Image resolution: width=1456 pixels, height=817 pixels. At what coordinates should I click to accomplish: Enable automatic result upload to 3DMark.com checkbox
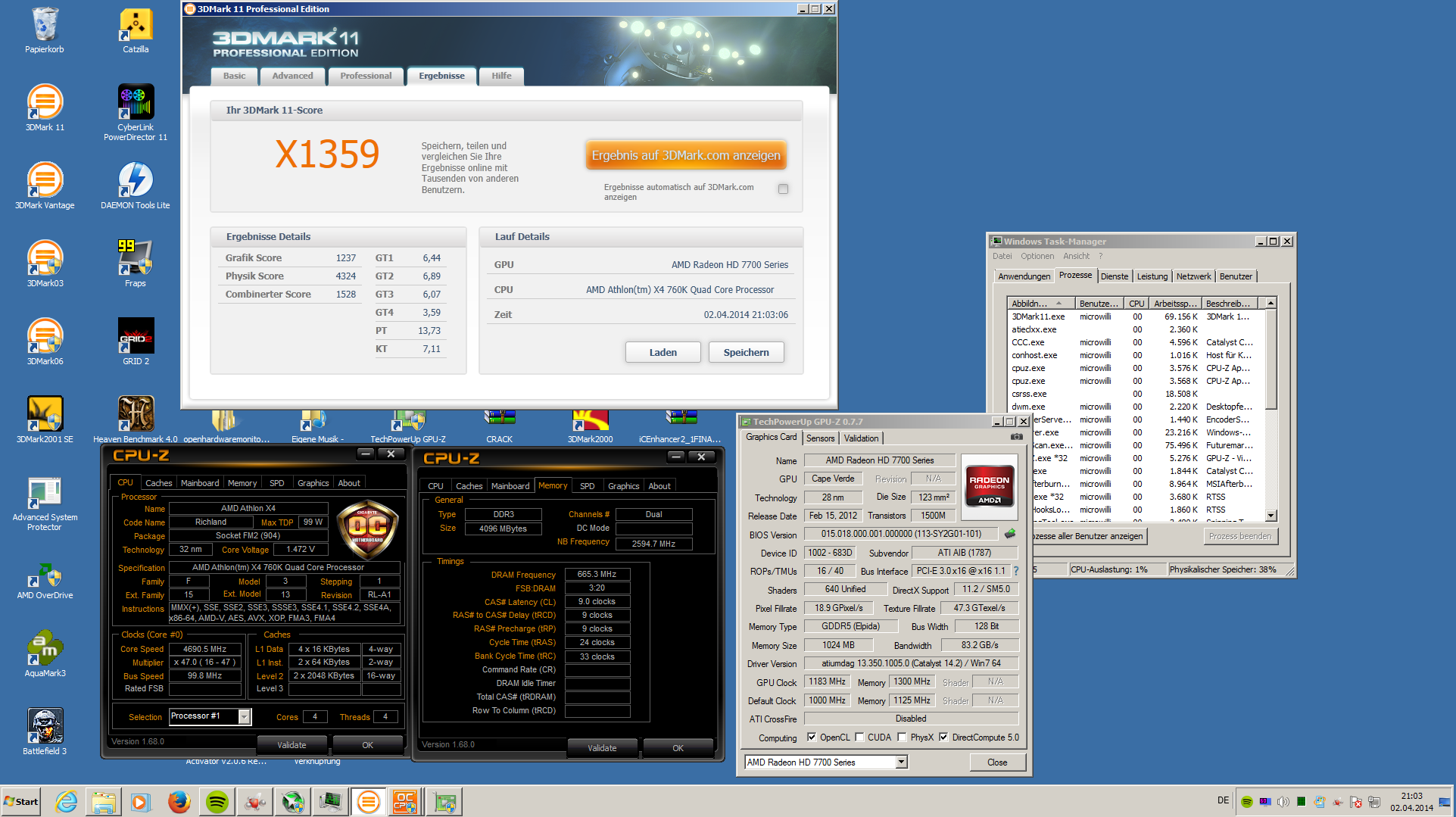click(783, 189)
